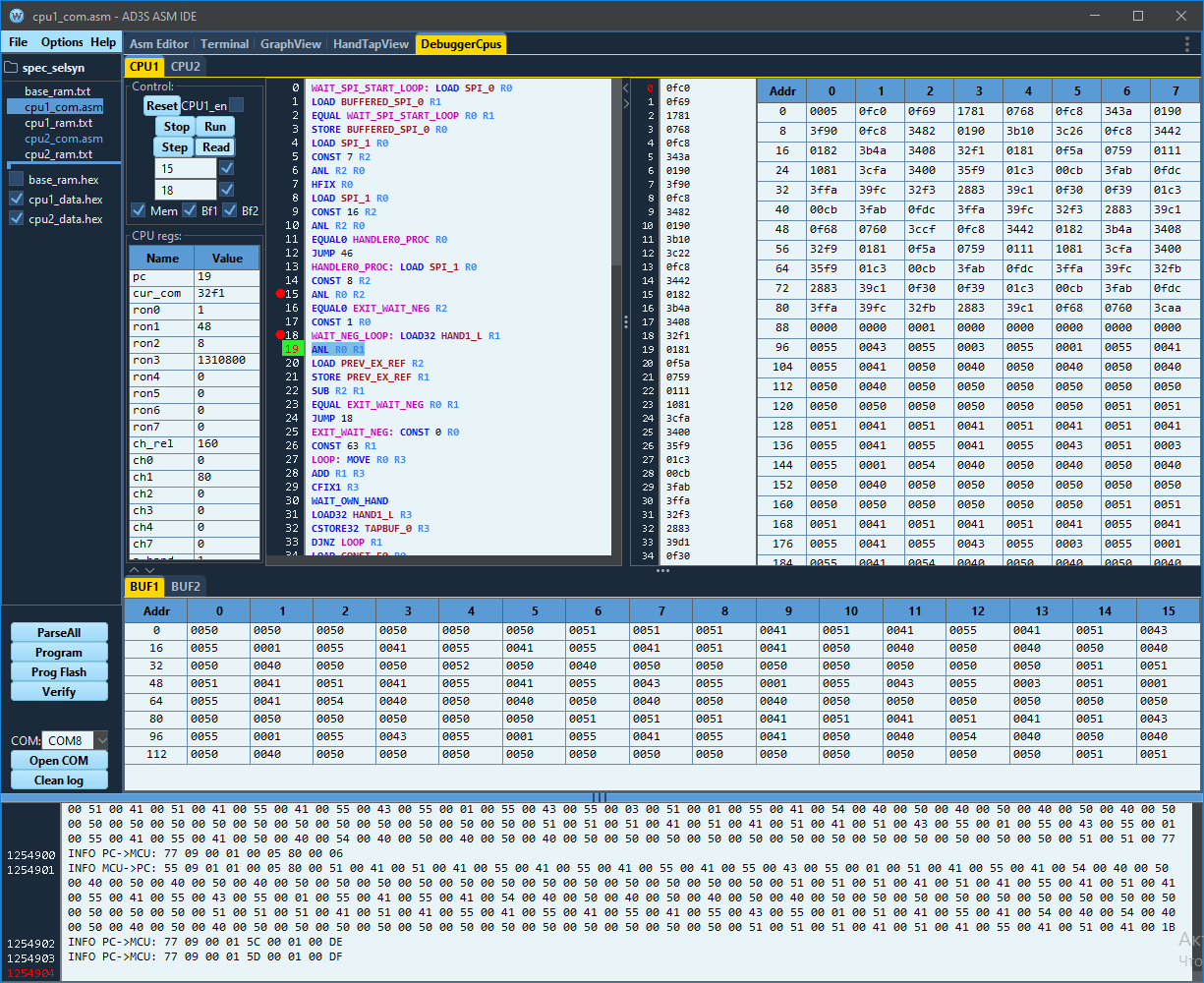Check the base_ram.hex checkbox

(17, 179)
